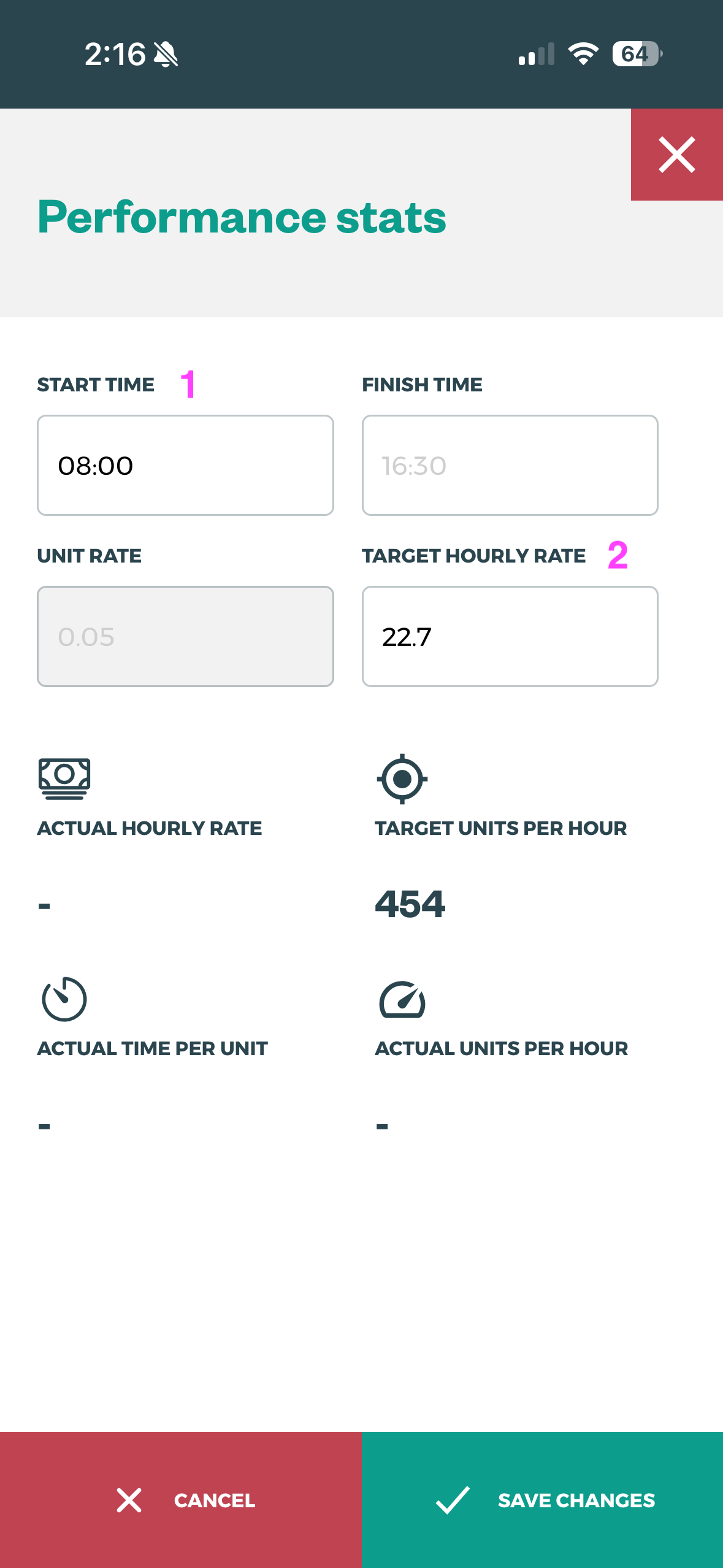This screenshot has height=1568, width=723.
Task: Edit the Target Hourly Rate field
Action: pyautogui.click(x=510, y=636)
